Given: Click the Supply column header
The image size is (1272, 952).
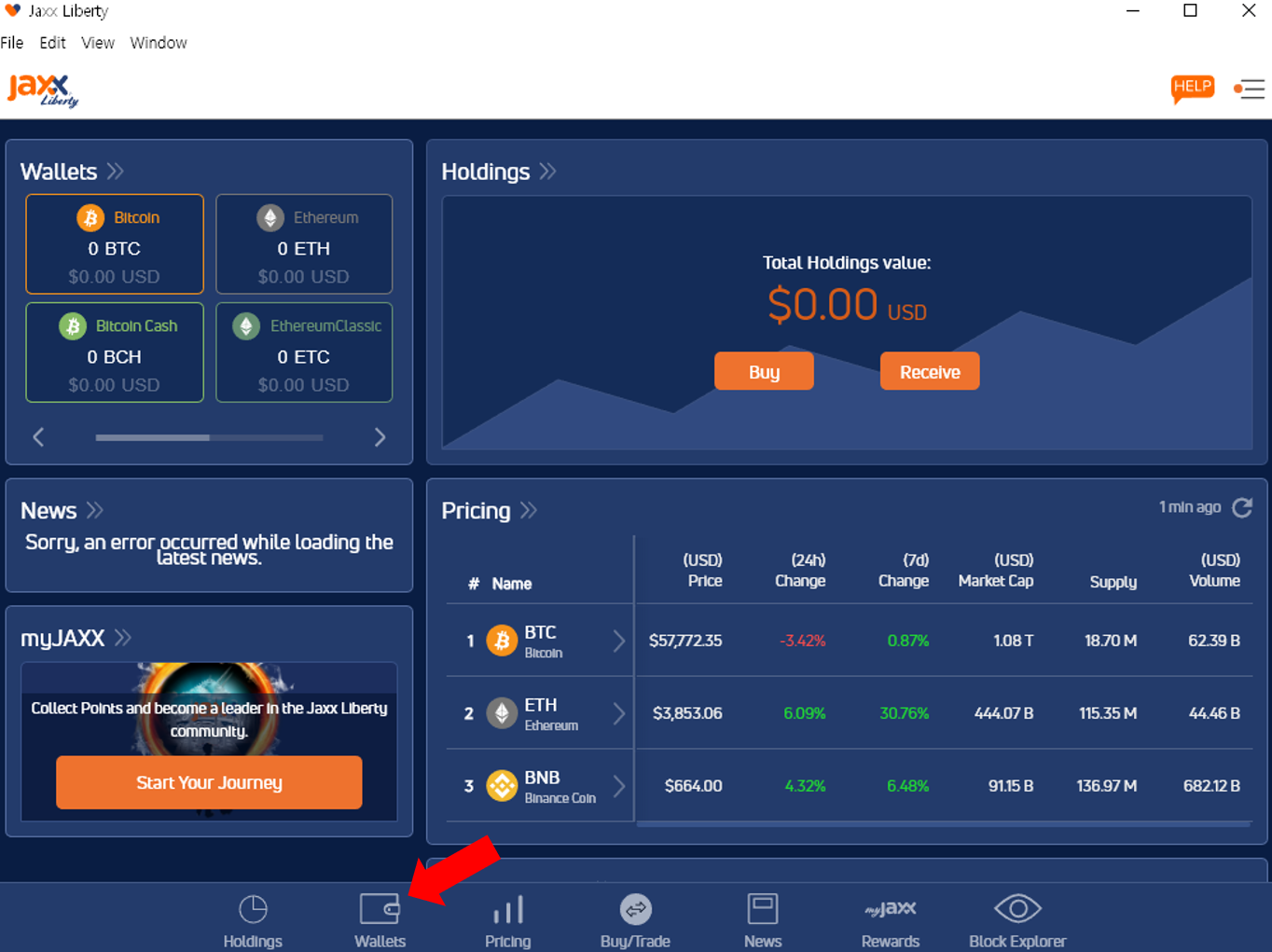Looking at the screenshot, I should click(x=1113, y=582).
